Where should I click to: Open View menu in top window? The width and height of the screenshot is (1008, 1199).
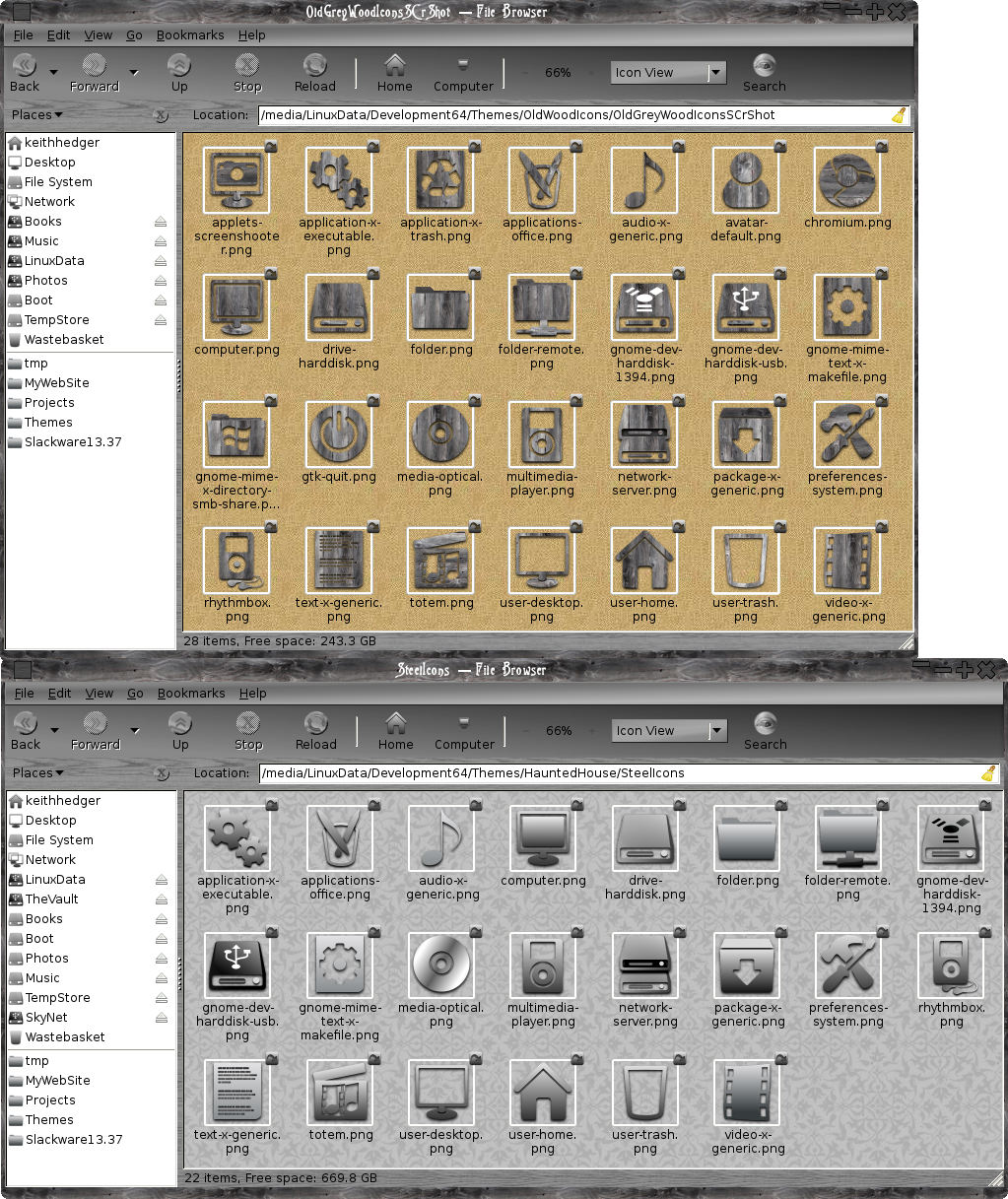click(x=99, y=34)
